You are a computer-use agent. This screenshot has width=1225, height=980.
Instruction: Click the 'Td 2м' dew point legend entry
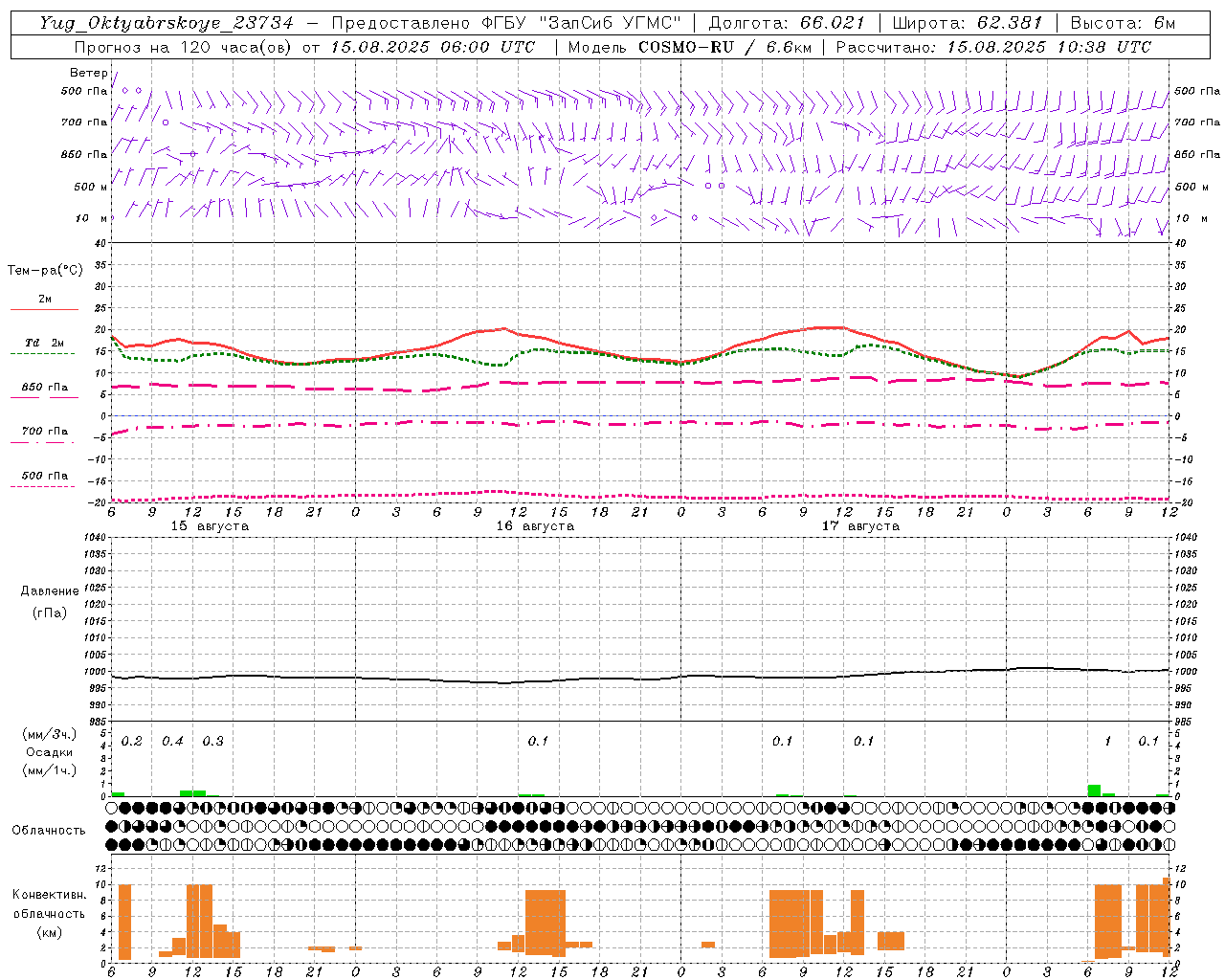pyautogui.click(x=45, y=343)
